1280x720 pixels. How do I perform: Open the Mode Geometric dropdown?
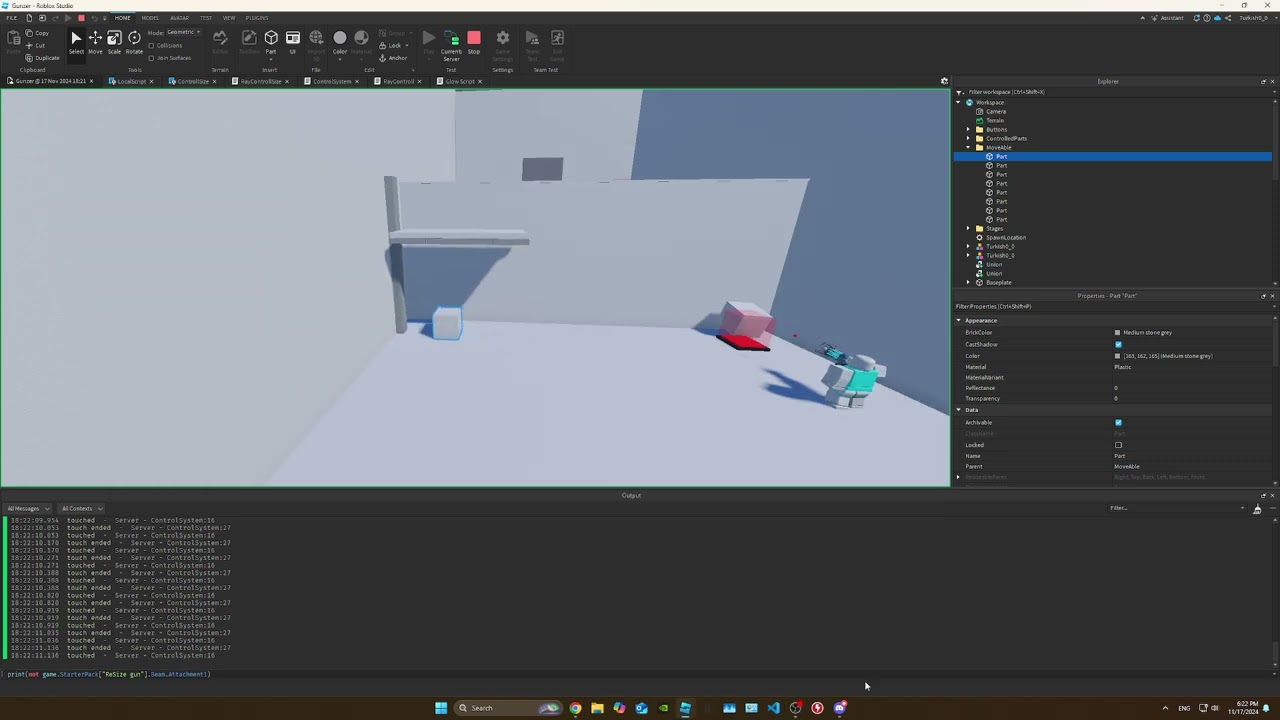tap(183, 32)
